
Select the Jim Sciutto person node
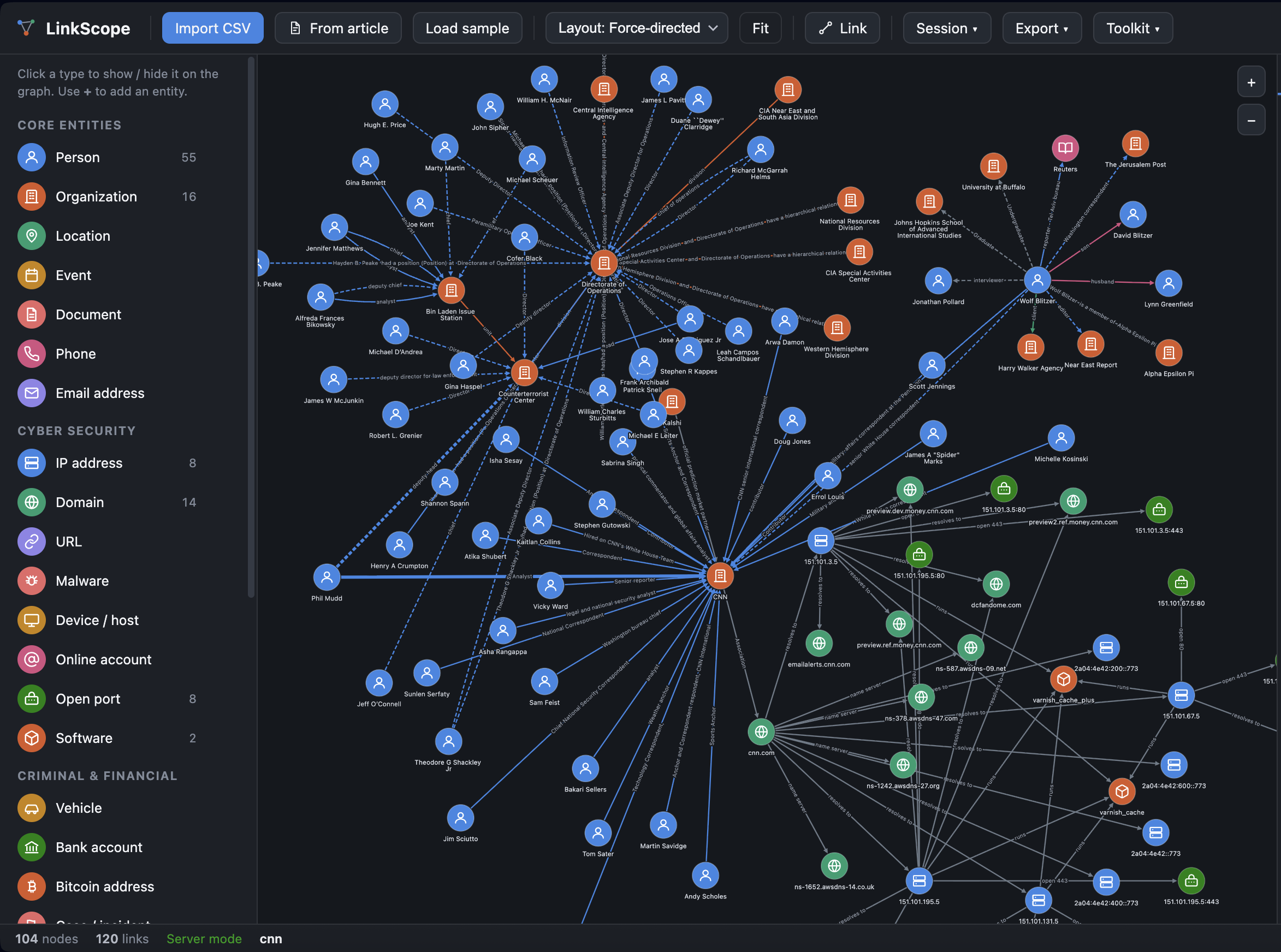(x=460, y=817)
